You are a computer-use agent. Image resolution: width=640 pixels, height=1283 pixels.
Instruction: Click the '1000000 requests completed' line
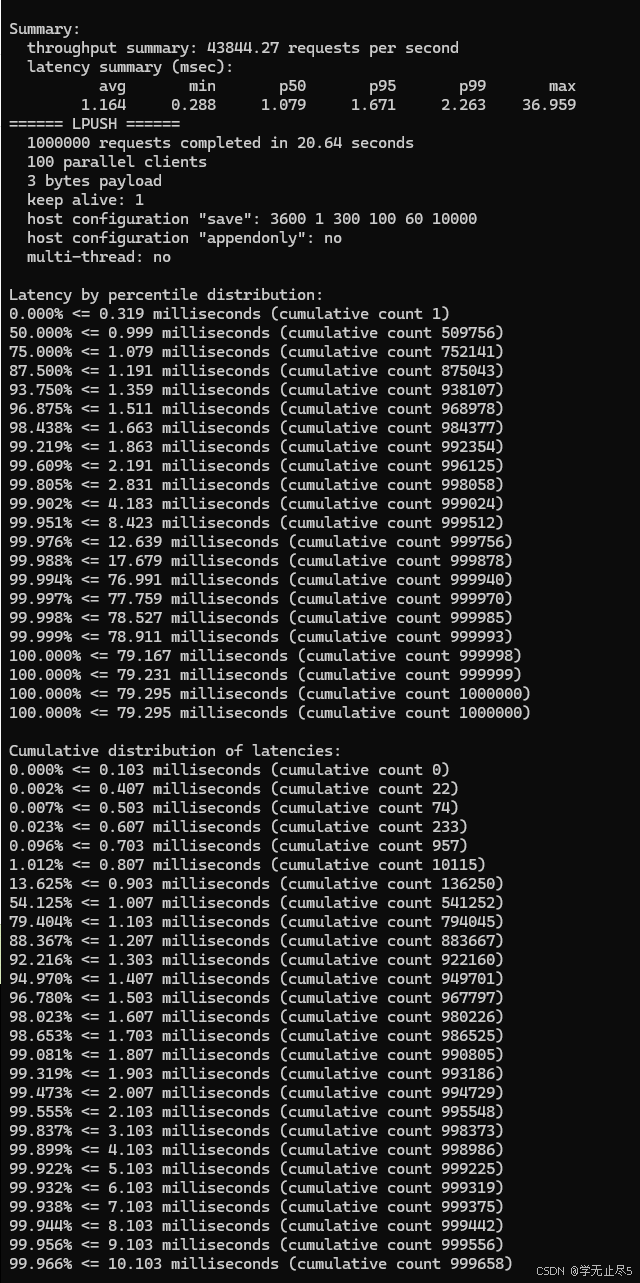pyautogui.click(x=220, y=143)
